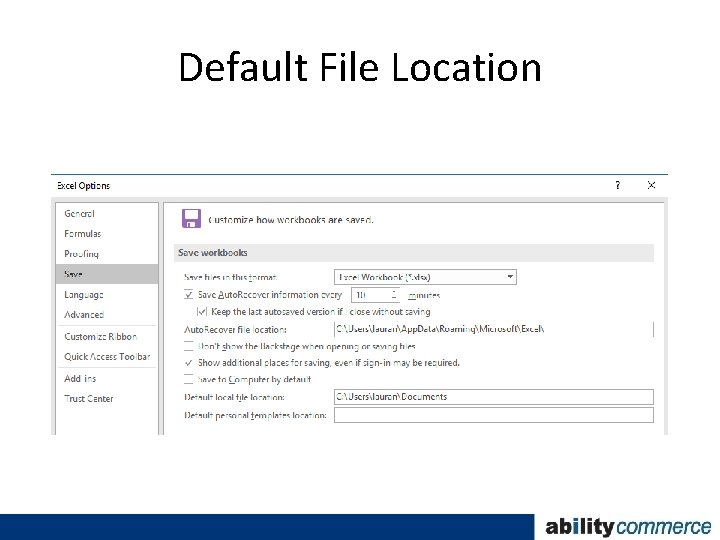The image size is (720, 540).
Task: Open Trust Center category
Action: click(89, 399)
